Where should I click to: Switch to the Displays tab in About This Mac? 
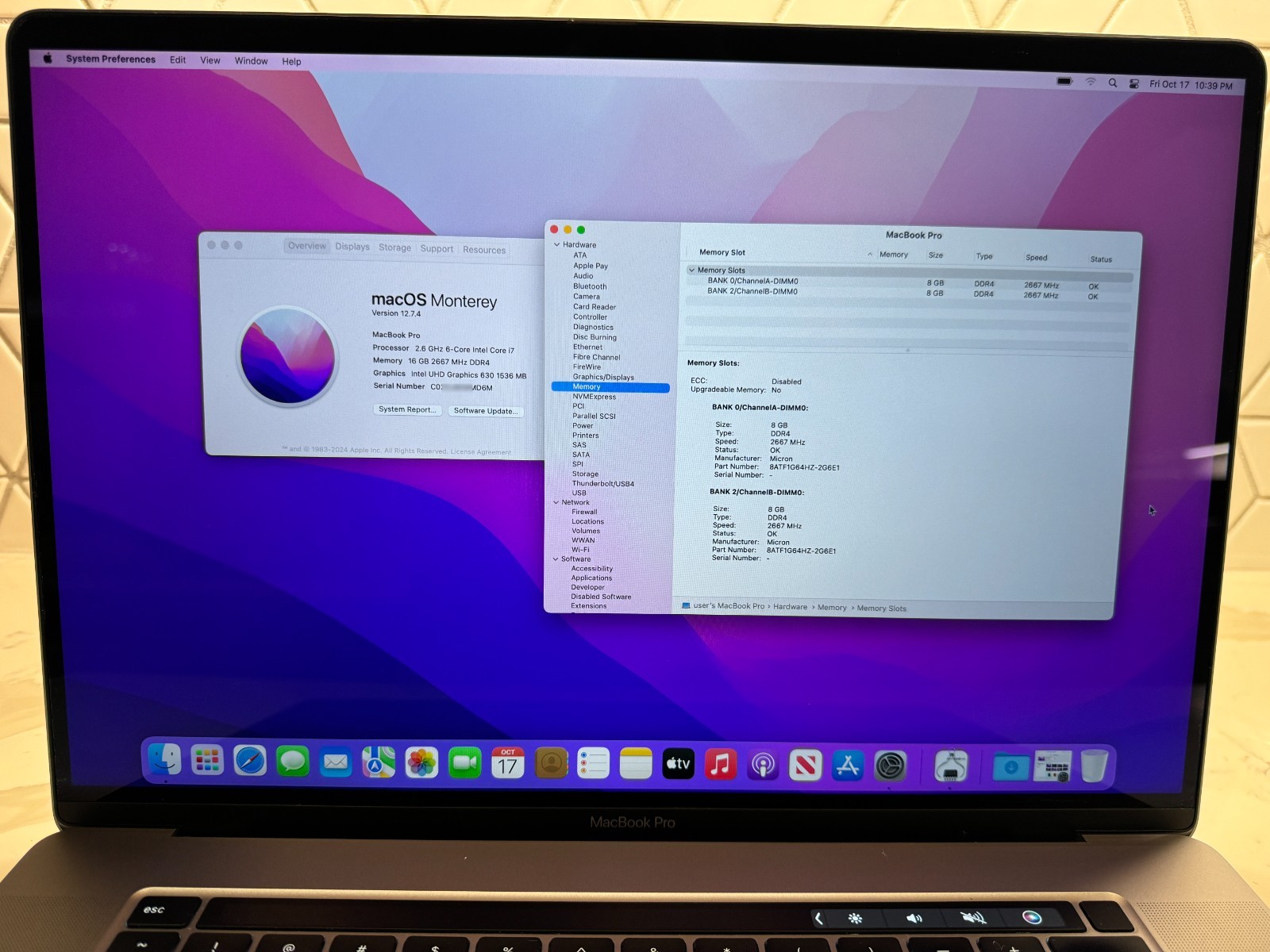352,247
